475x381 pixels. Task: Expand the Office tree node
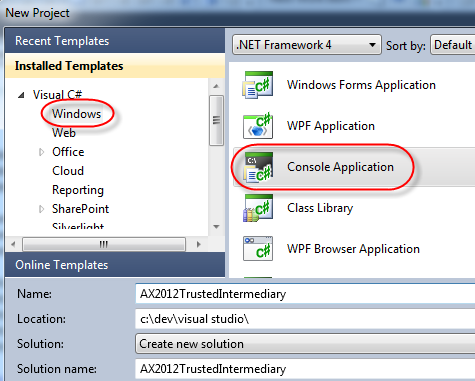[41, 152]
